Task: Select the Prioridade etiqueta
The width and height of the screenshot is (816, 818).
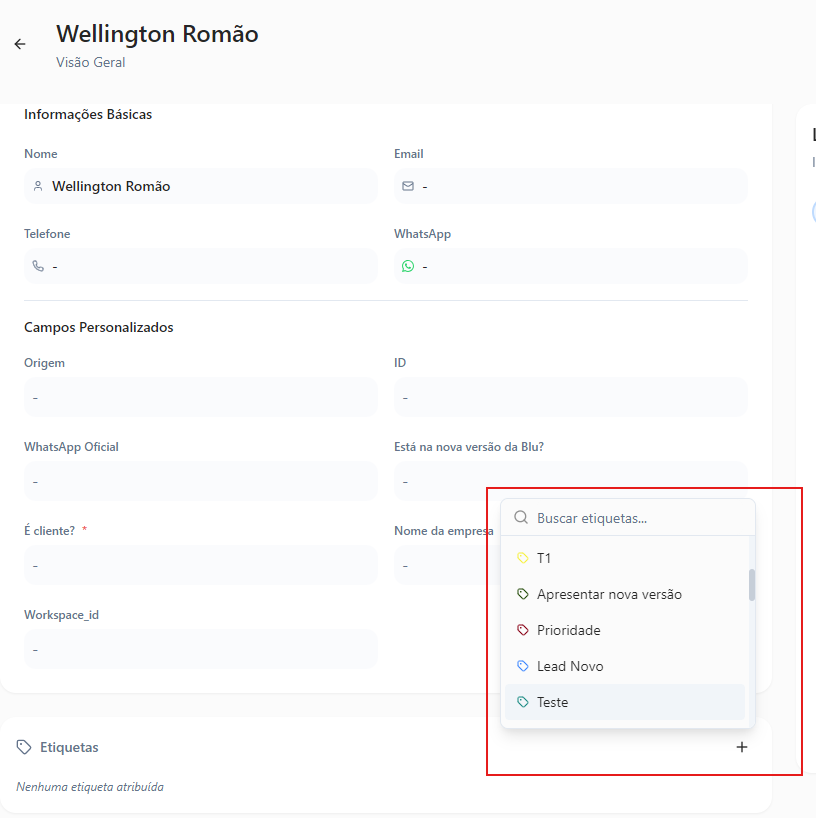Action: click(x=568, y=630)
